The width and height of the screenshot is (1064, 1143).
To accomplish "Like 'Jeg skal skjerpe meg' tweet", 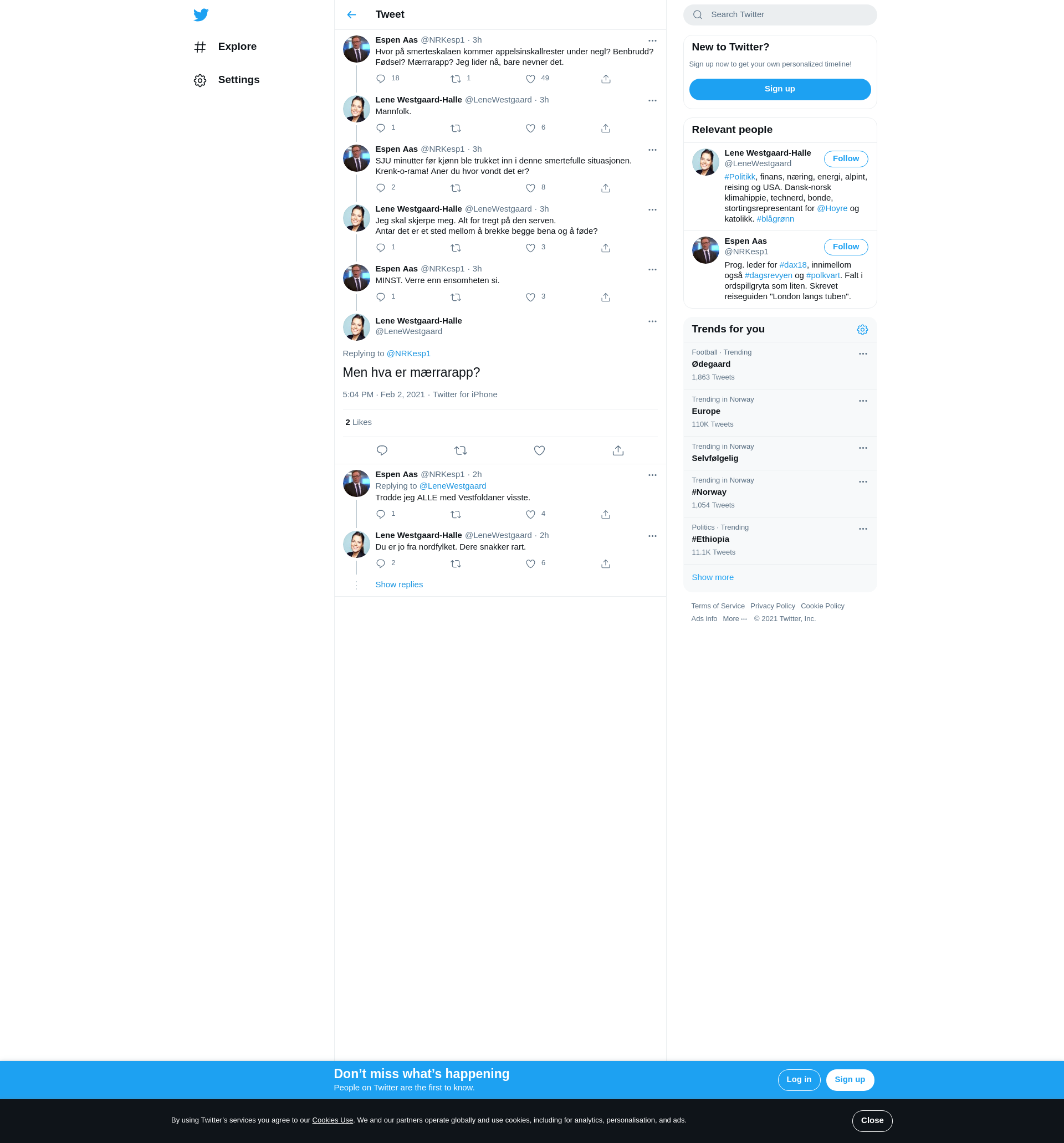I will pos(530,248).
